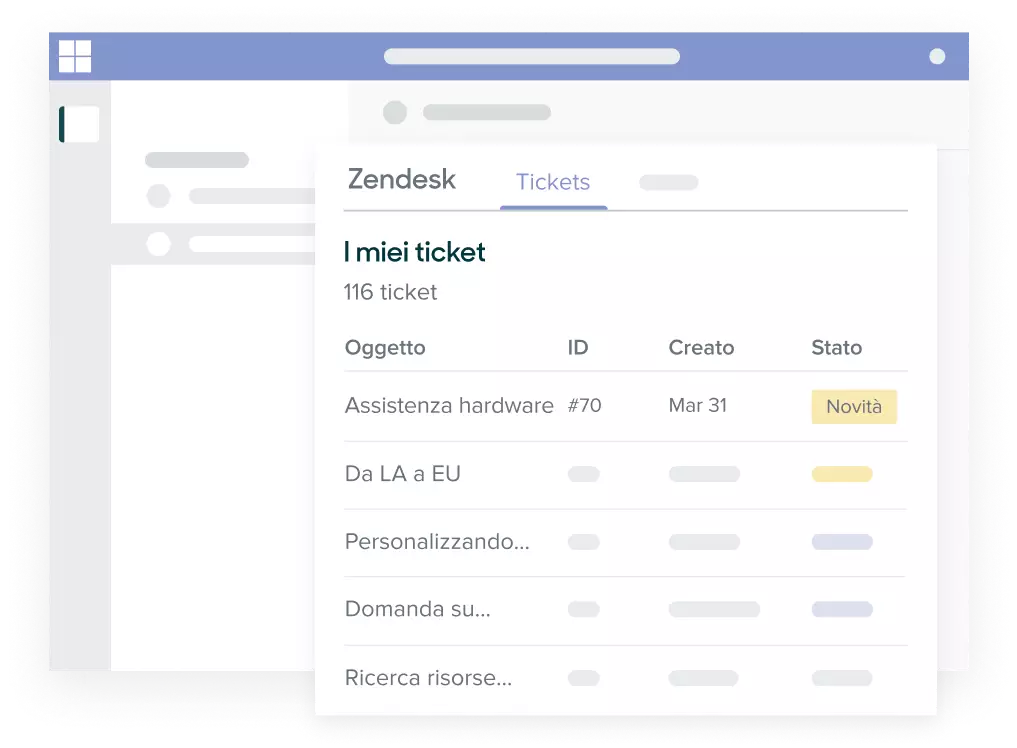Open the Personalizzando... ticket

pos(437,542)
